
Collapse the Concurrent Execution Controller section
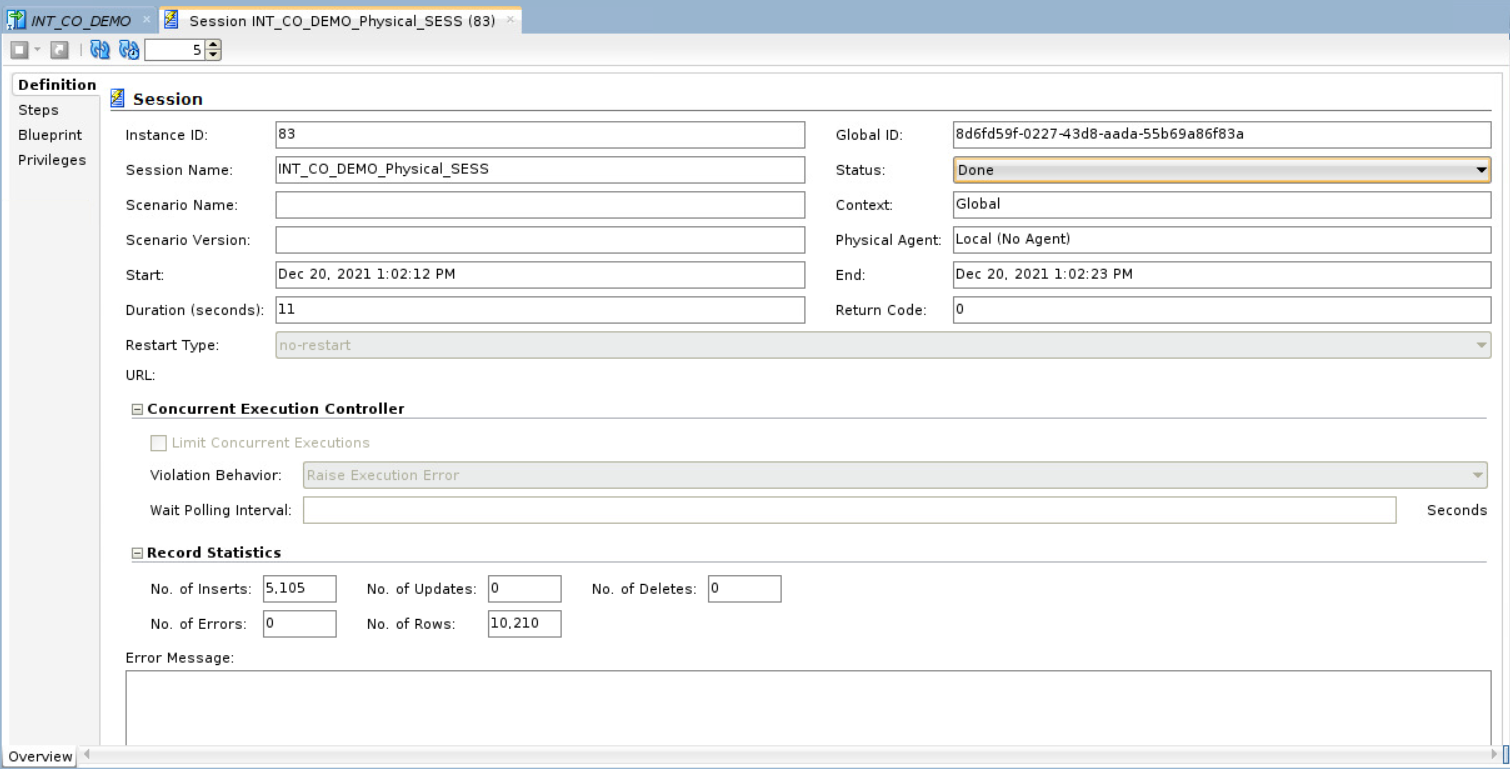(138, 409)
